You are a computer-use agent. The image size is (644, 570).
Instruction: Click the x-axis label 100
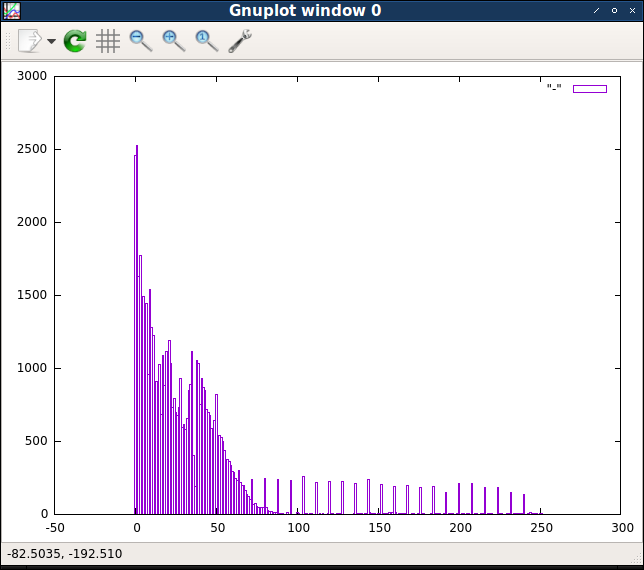[299, 528]
